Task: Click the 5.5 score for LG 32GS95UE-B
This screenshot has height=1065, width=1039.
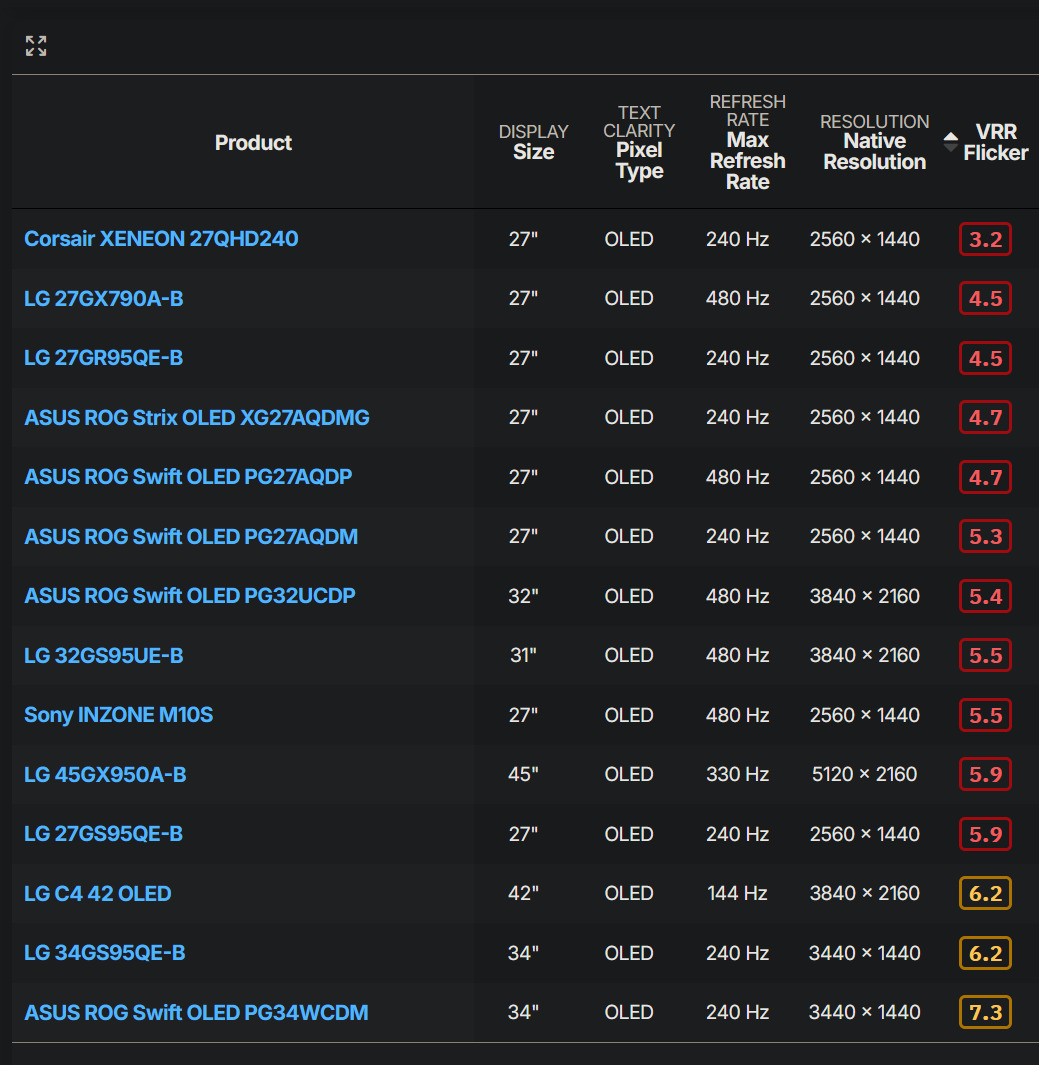Action: click(x=985, y=655)
